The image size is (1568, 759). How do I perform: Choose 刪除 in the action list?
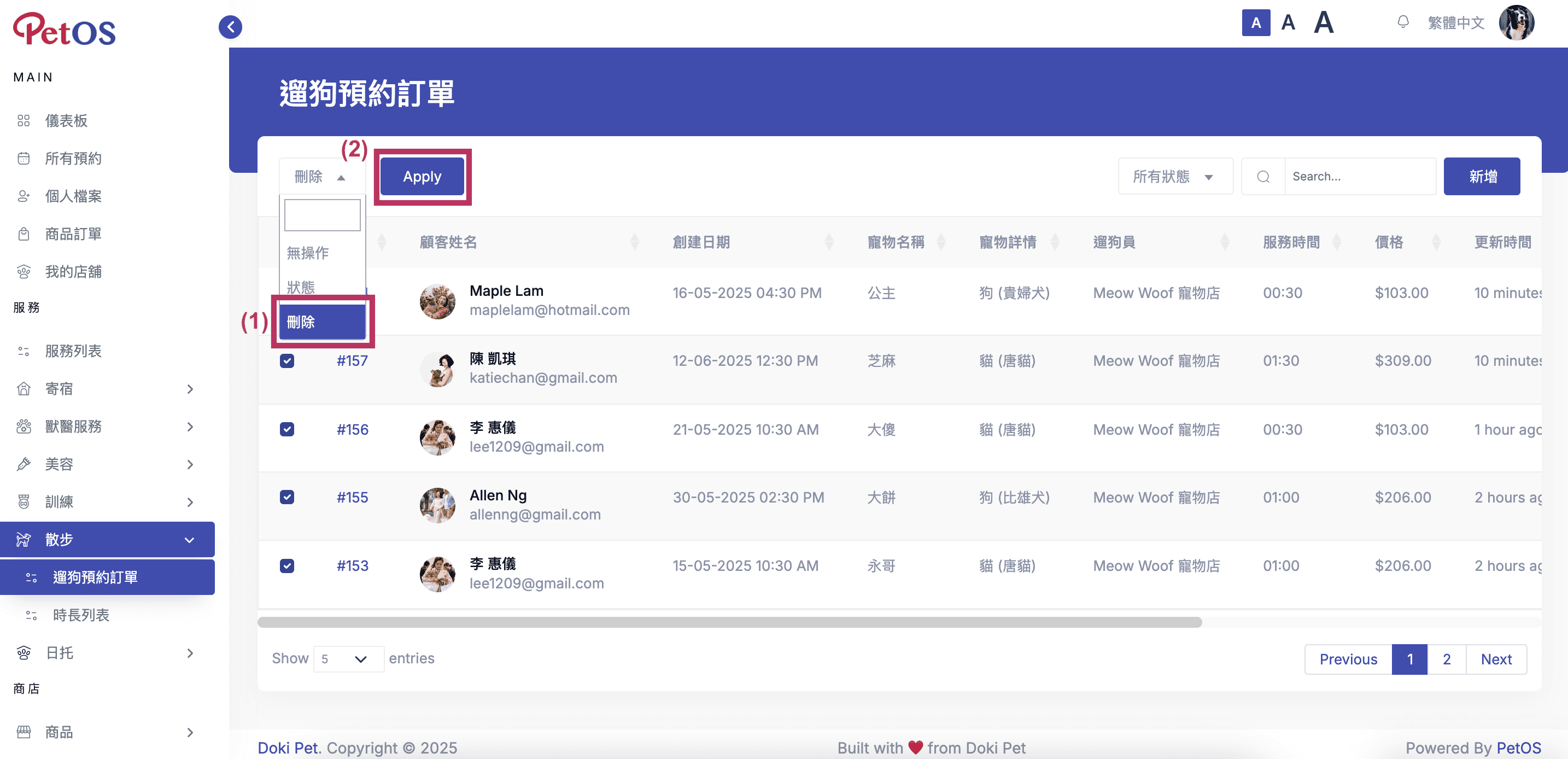(322, 322)
